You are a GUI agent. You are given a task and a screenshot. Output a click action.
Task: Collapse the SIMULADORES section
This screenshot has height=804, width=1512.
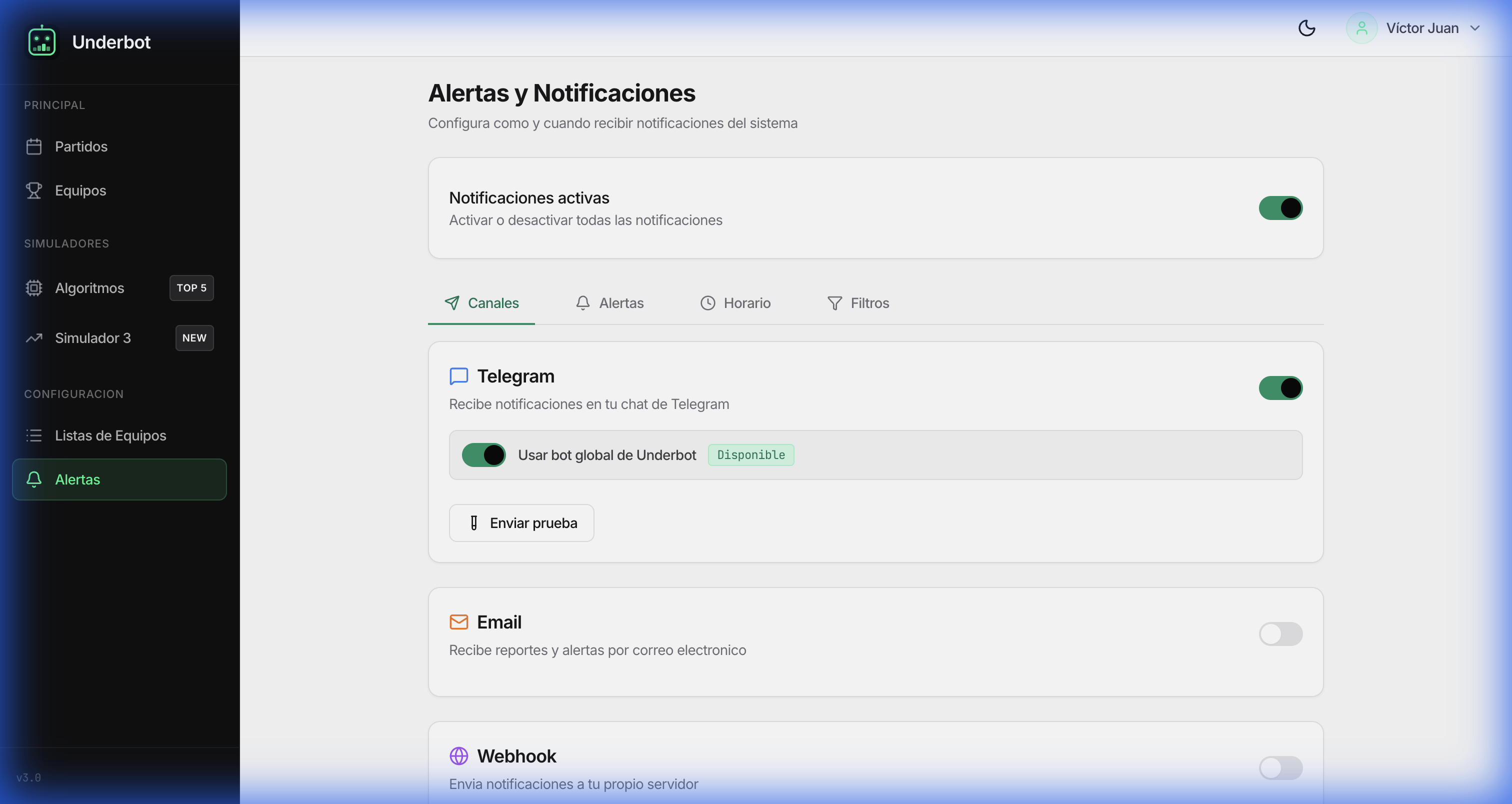point(66,243)
